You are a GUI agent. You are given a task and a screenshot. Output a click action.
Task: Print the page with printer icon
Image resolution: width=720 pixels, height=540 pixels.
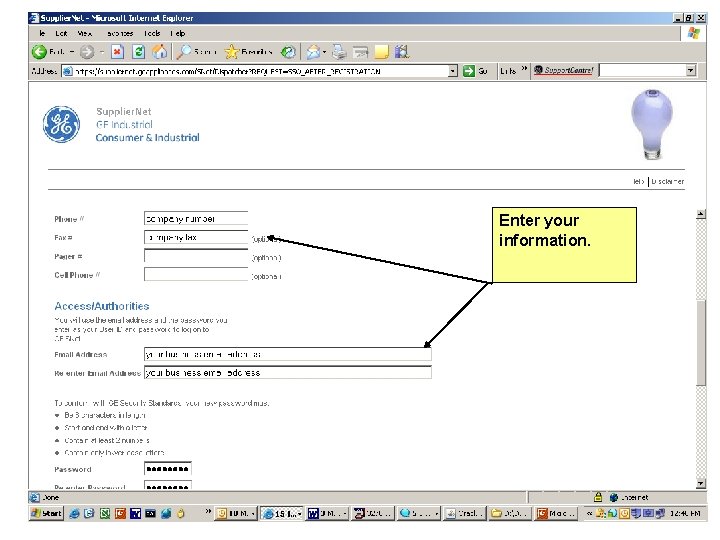click(339, 52)
